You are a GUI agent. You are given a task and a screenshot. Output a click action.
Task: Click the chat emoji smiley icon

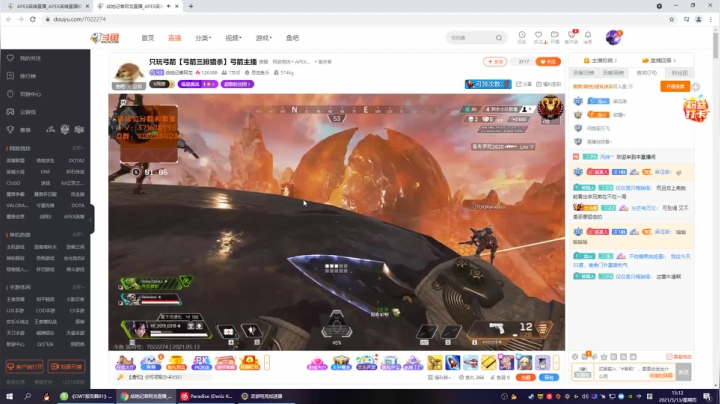(575, 357)
